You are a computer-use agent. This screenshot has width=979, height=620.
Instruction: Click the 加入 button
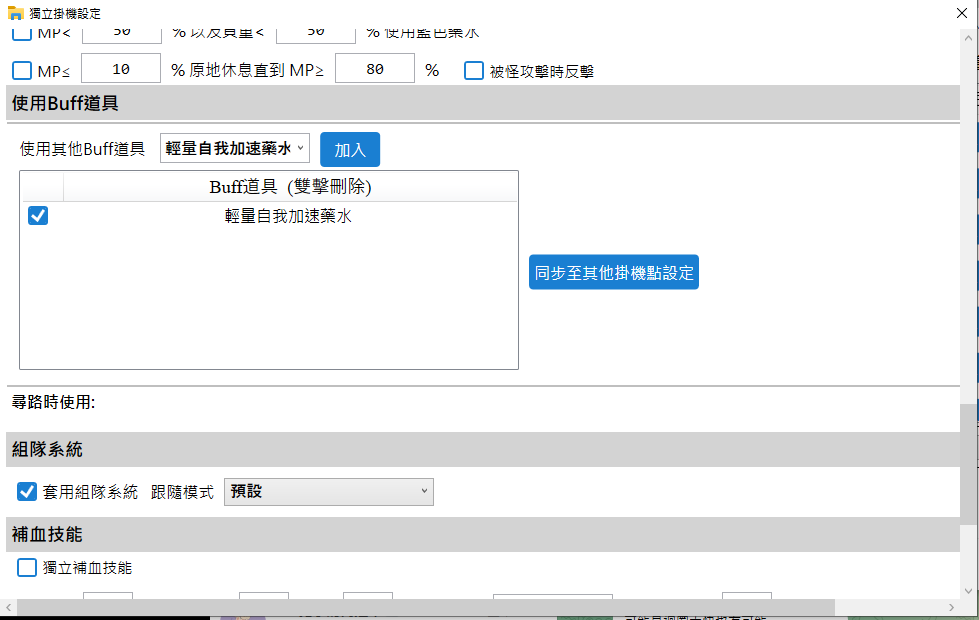click(x=349, y=149)
